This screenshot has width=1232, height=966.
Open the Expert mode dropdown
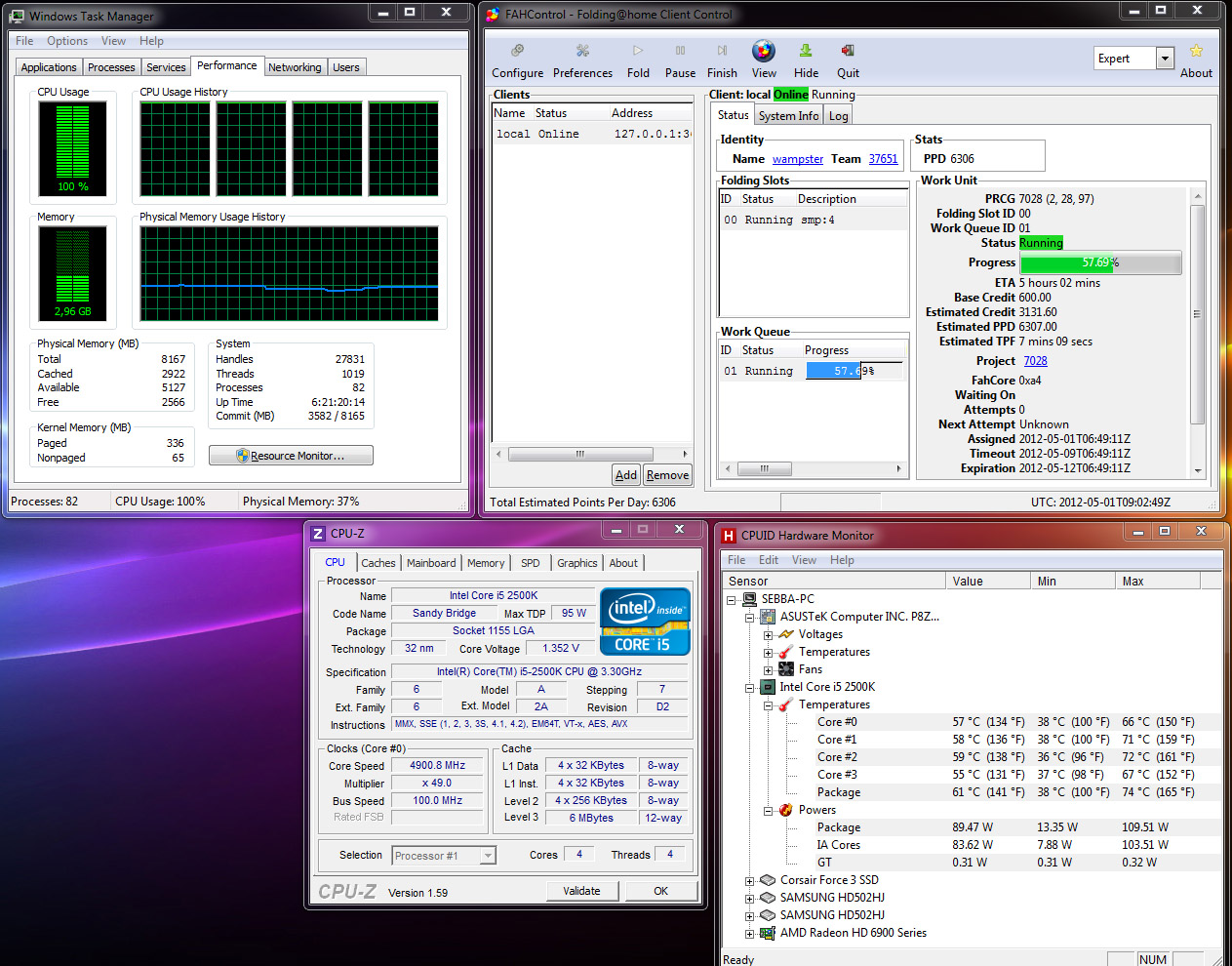pos(1164,59)
